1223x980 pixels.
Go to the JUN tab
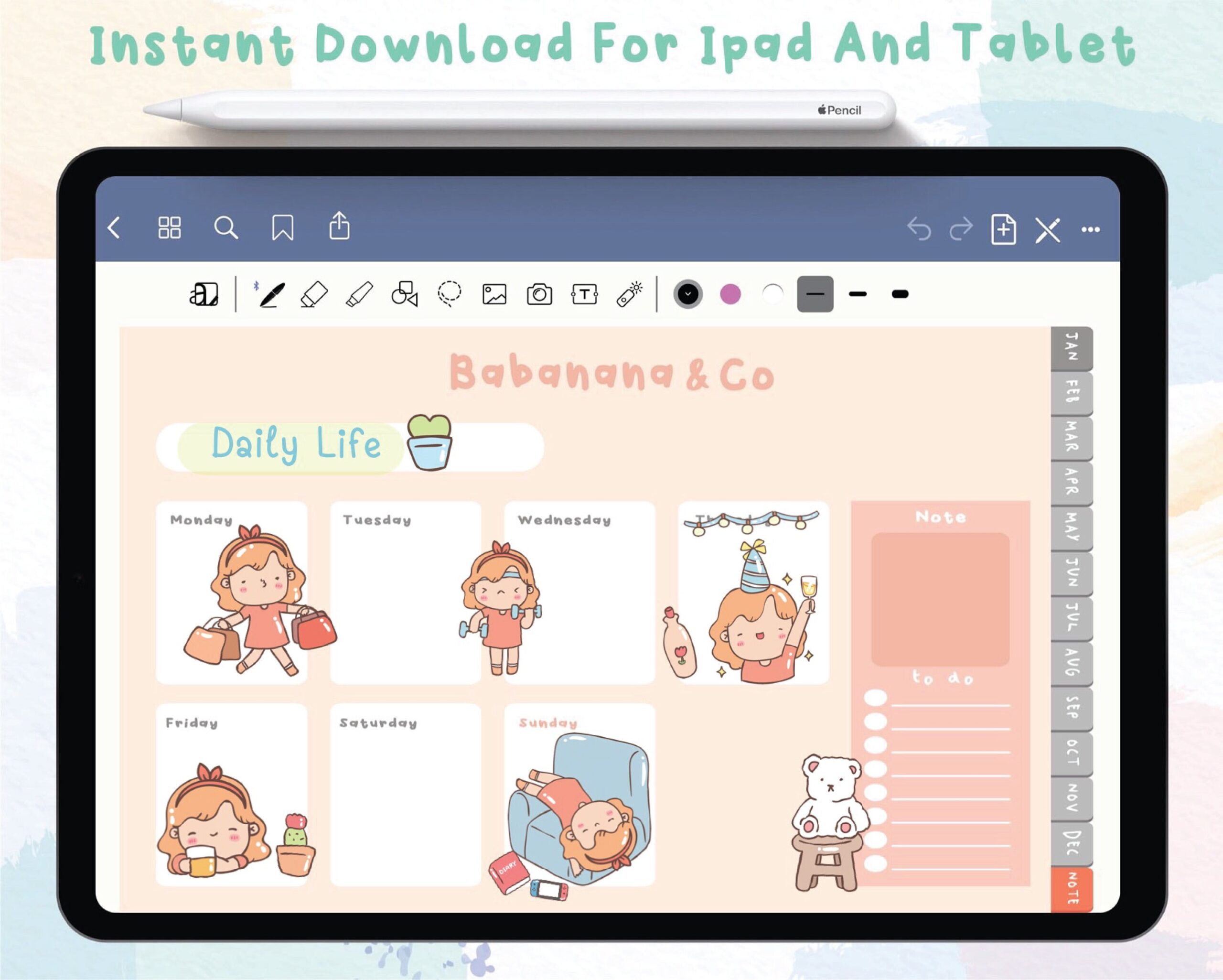(x=1072, y=573)
